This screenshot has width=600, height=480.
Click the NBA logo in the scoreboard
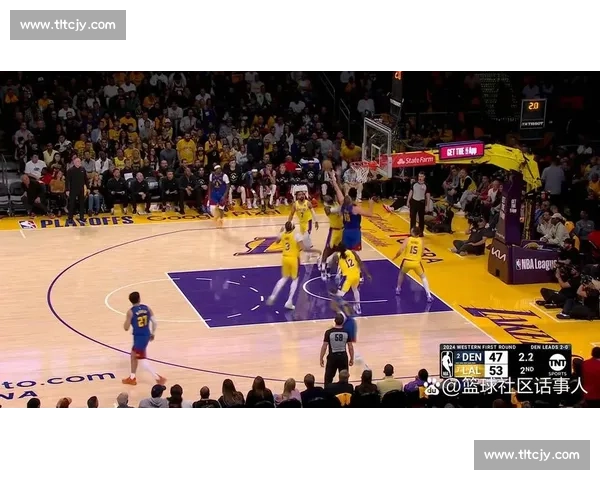pyautogui.click(x=447, y=364)
